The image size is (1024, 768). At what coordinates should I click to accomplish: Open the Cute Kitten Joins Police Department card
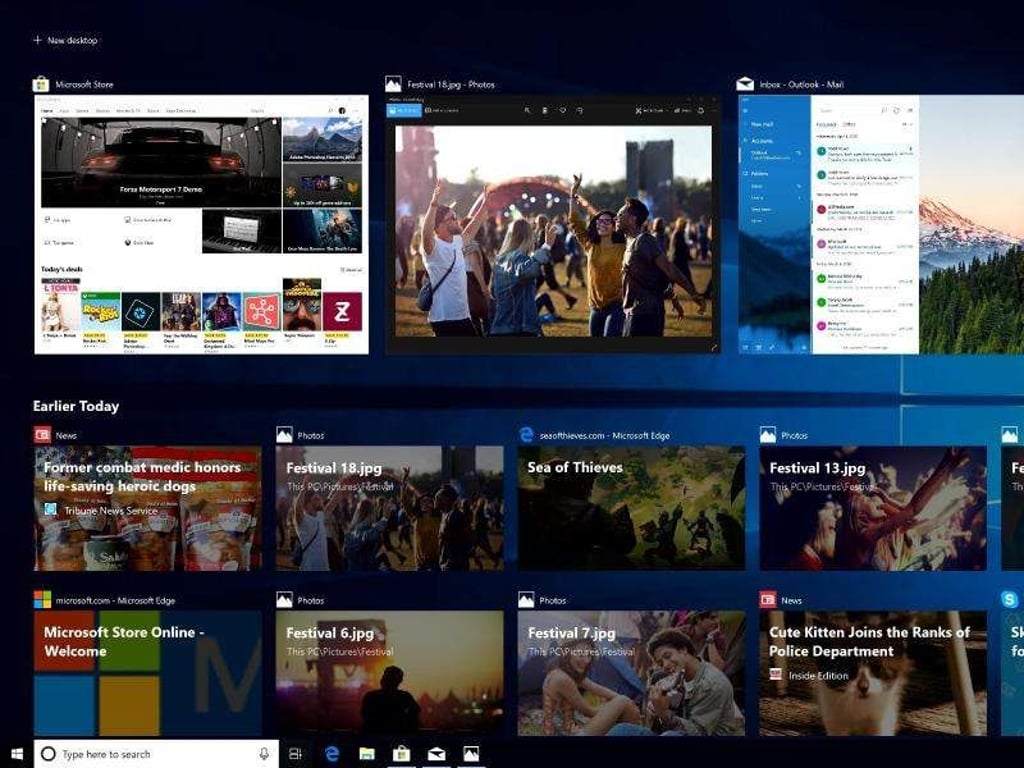(873, 673)
